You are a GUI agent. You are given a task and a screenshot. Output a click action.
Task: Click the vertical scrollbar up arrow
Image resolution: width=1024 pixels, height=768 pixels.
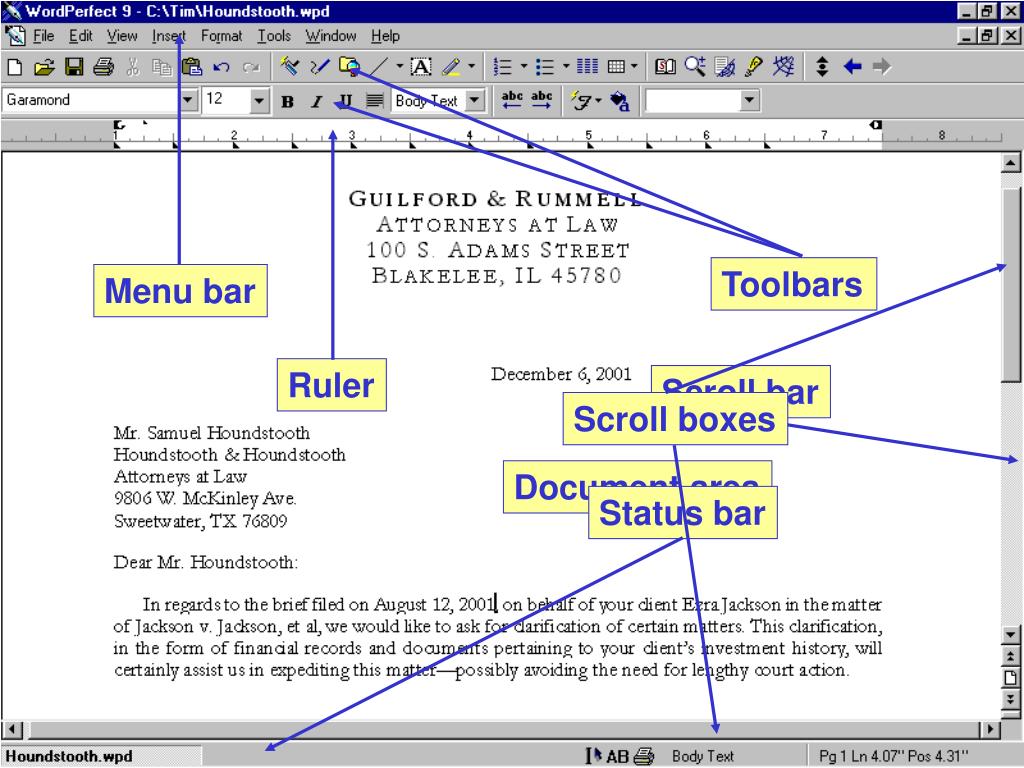pyautogui.click(x=1011, y=163)
